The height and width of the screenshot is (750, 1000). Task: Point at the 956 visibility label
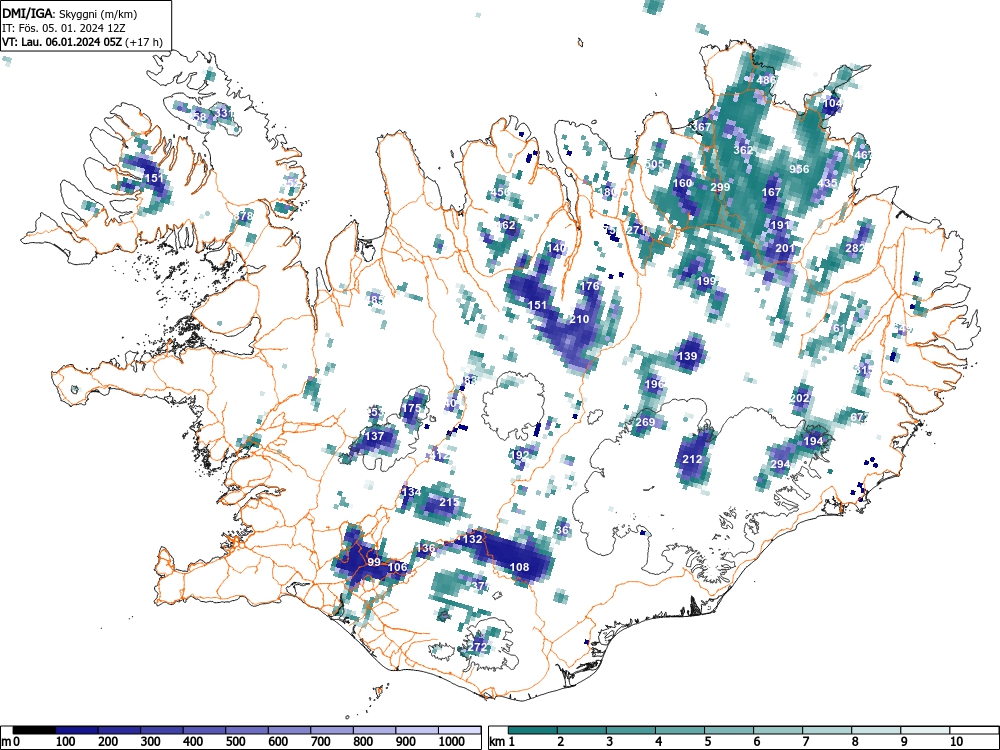click(799, 169)
